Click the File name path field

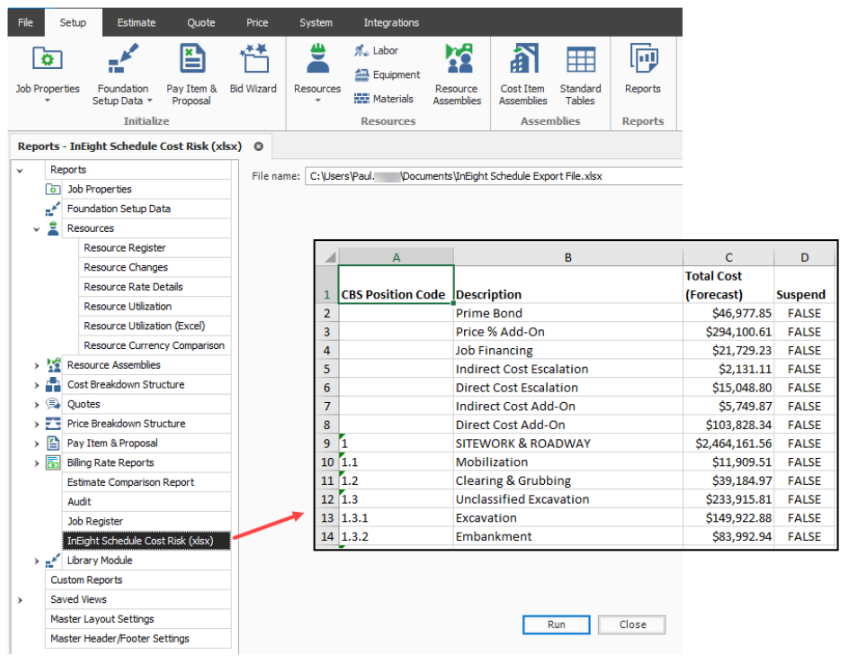[492, 176]
